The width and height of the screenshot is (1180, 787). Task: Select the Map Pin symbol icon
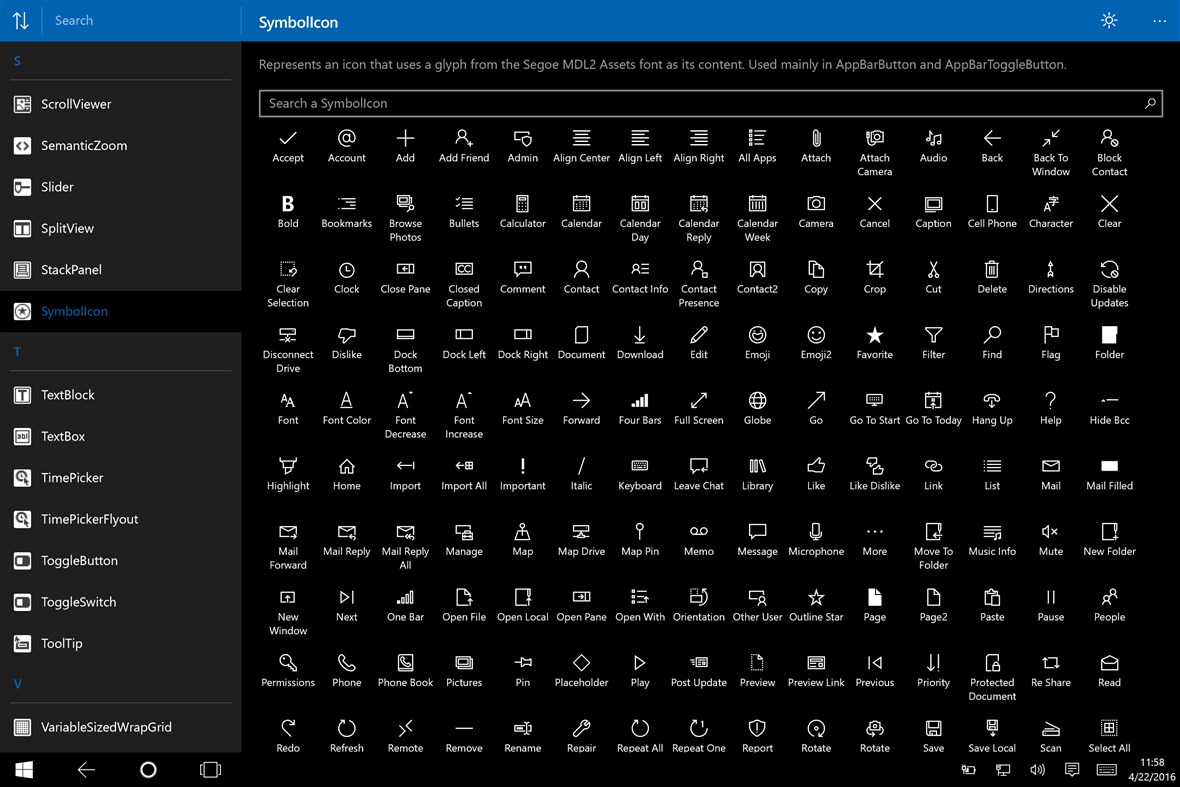coord(640,530)
